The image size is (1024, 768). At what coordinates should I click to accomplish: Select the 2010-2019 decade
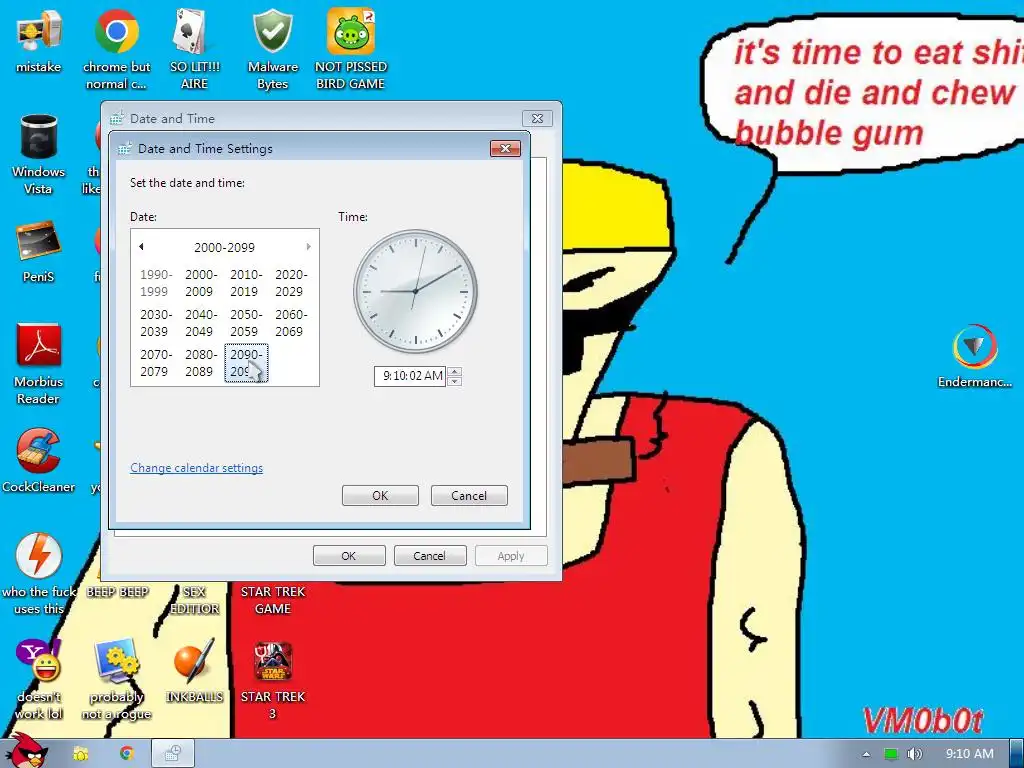[246, 283]
